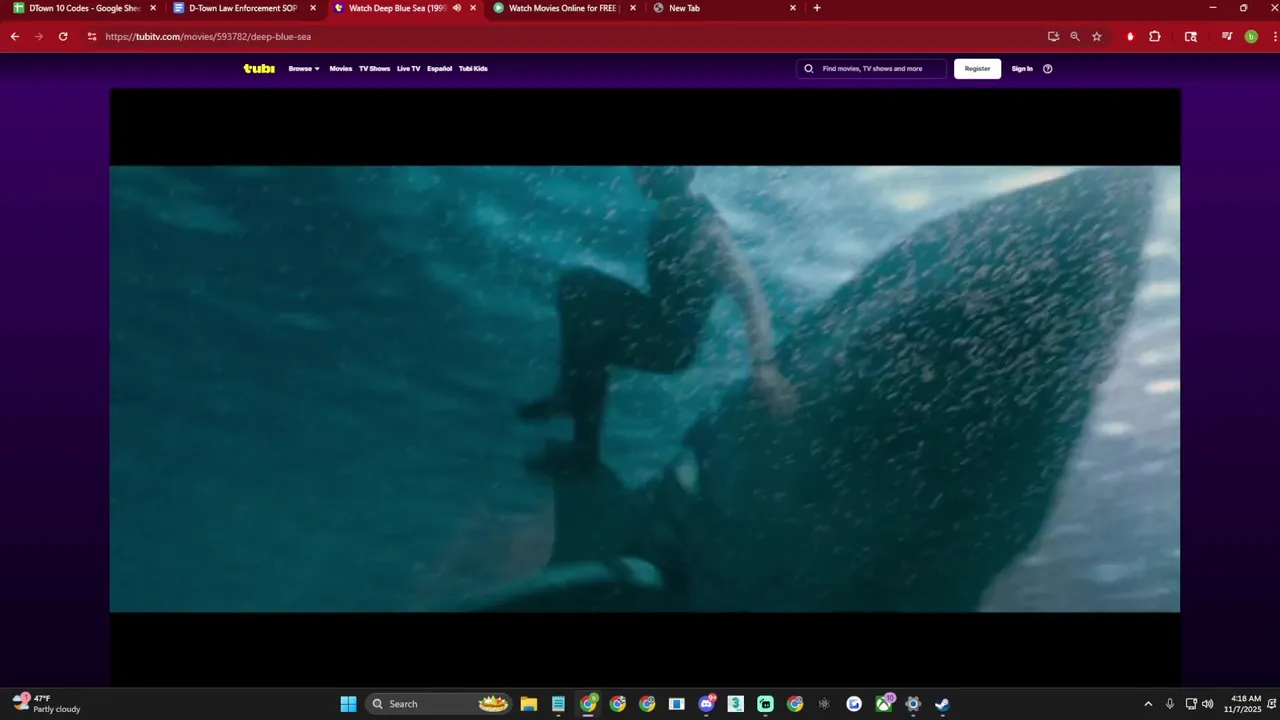Show hidden system tray icons
The height and width of the screenshot is (720, 1280).
(x=1148, y=704)
